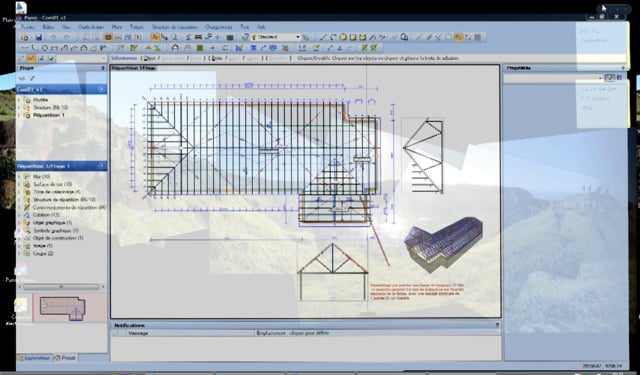Open the Fichier menu
This screenshot has height=375, width=640.
click(28, 27)
